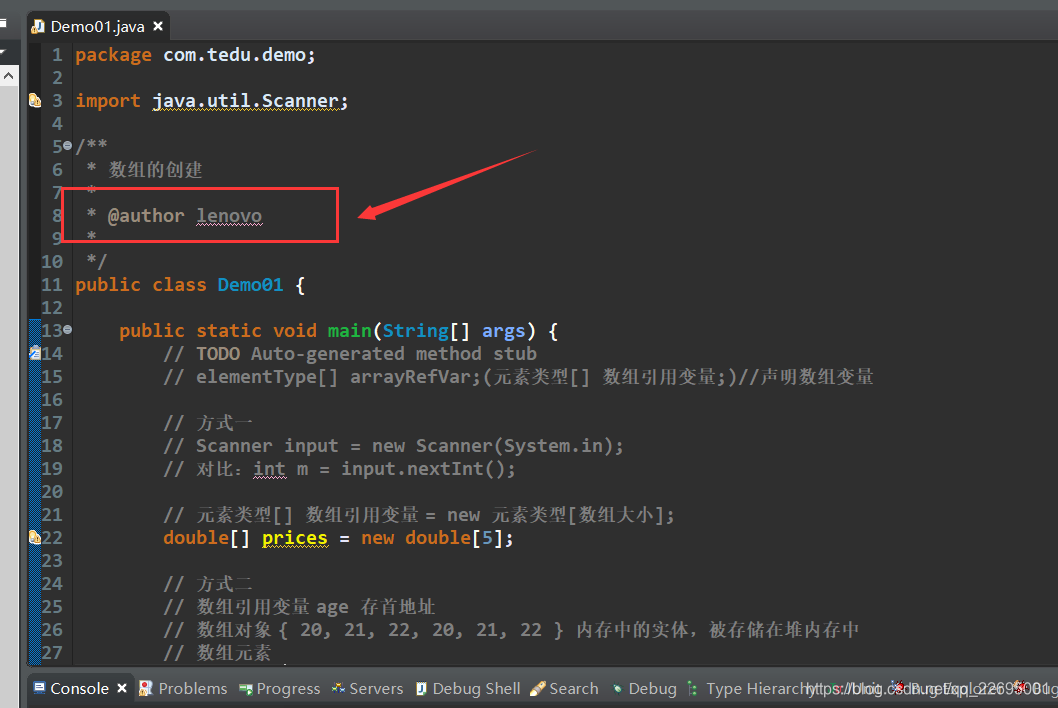Screen dimensions: 1058x708
Task: Click the Search tab flashlight icon
Action: coord(538,688)
